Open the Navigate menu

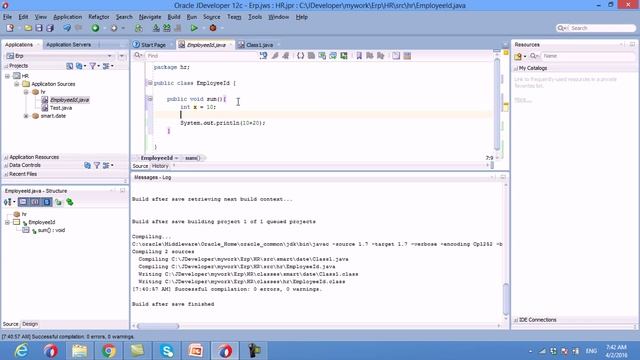coord(150,17)
